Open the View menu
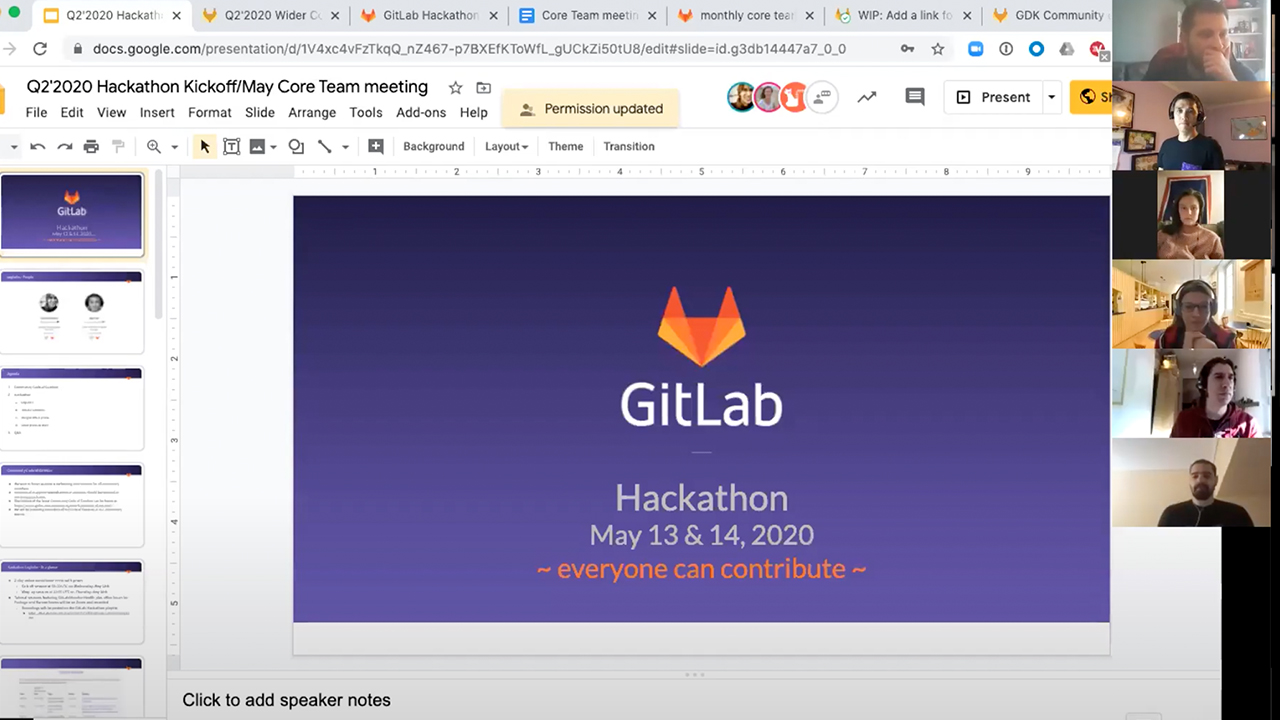Viewport: 1280px width, 720px height. 111,112
